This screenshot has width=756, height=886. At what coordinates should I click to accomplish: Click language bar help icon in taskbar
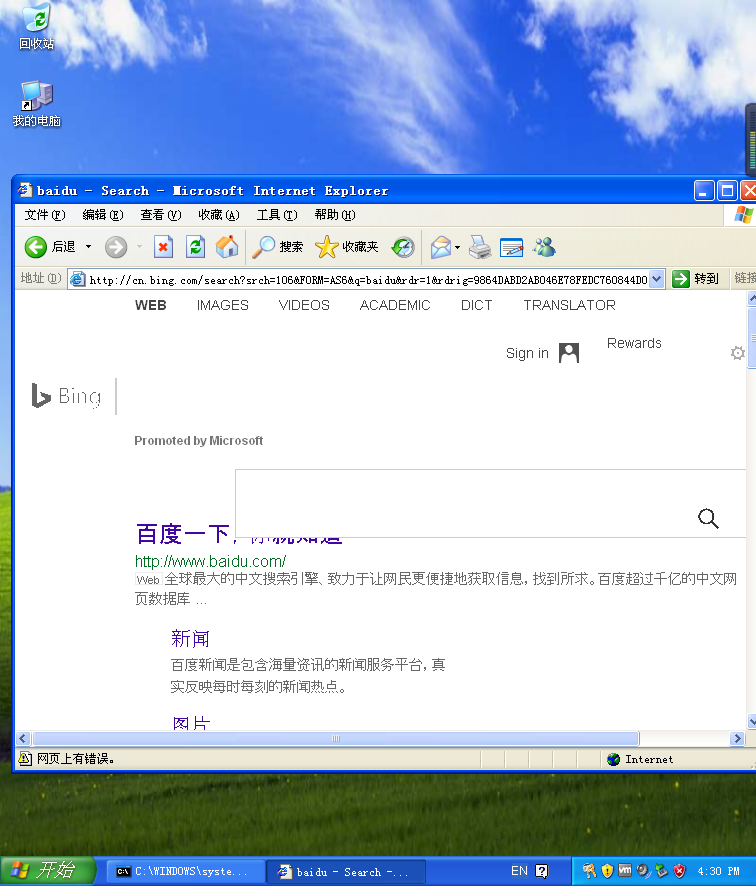541,871
